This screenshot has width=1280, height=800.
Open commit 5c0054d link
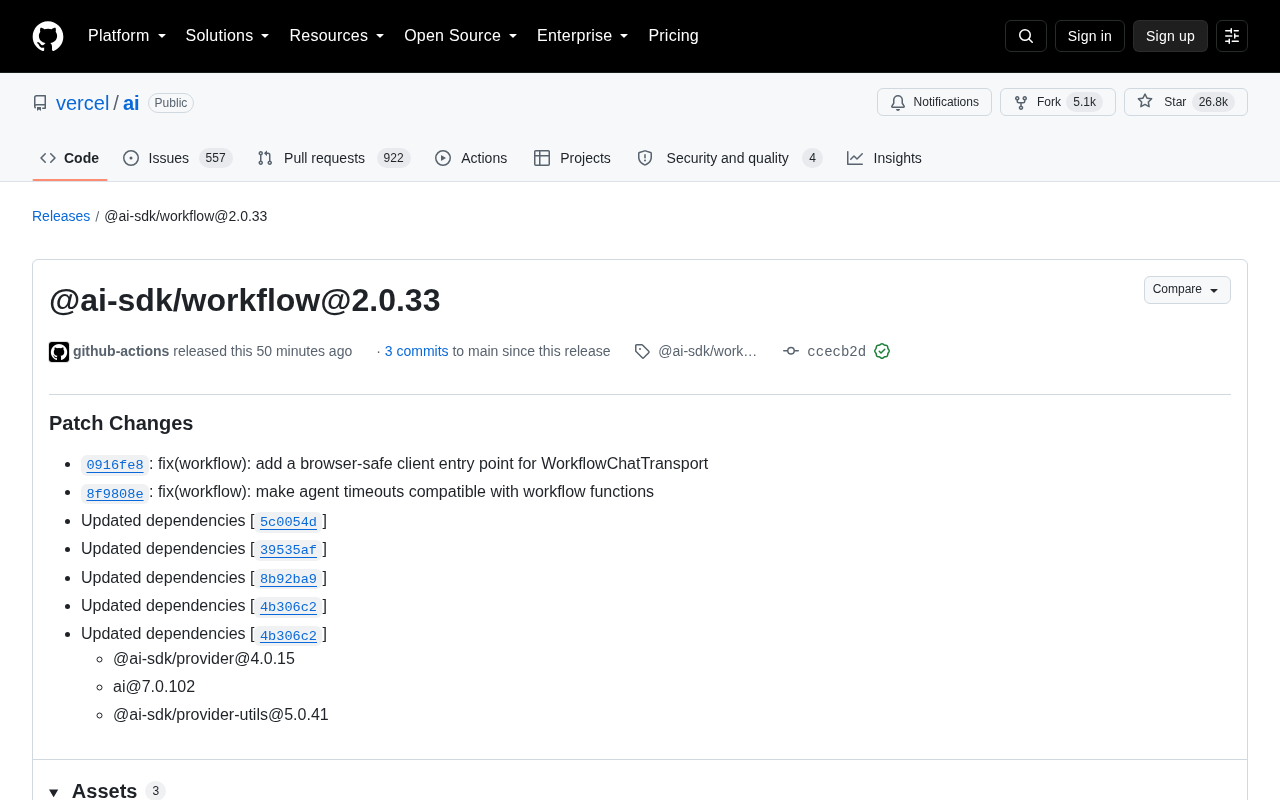(288, 522)
